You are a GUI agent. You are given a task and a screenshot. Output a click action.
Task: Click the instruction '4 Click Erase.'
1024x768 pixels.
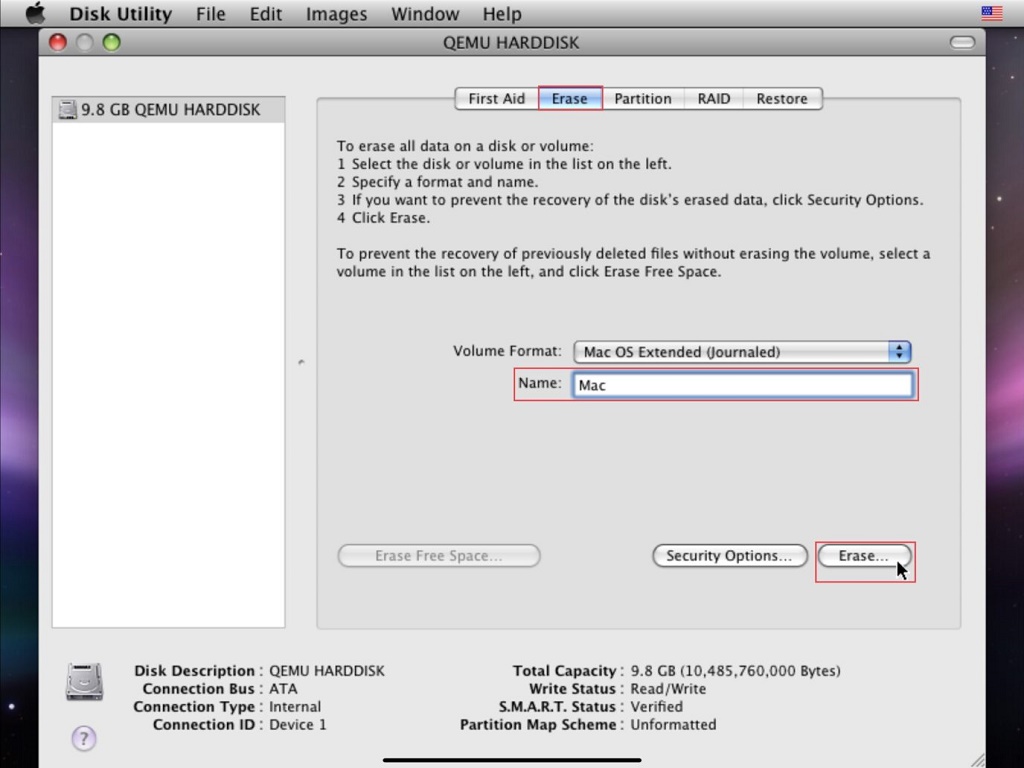point(383,217)
